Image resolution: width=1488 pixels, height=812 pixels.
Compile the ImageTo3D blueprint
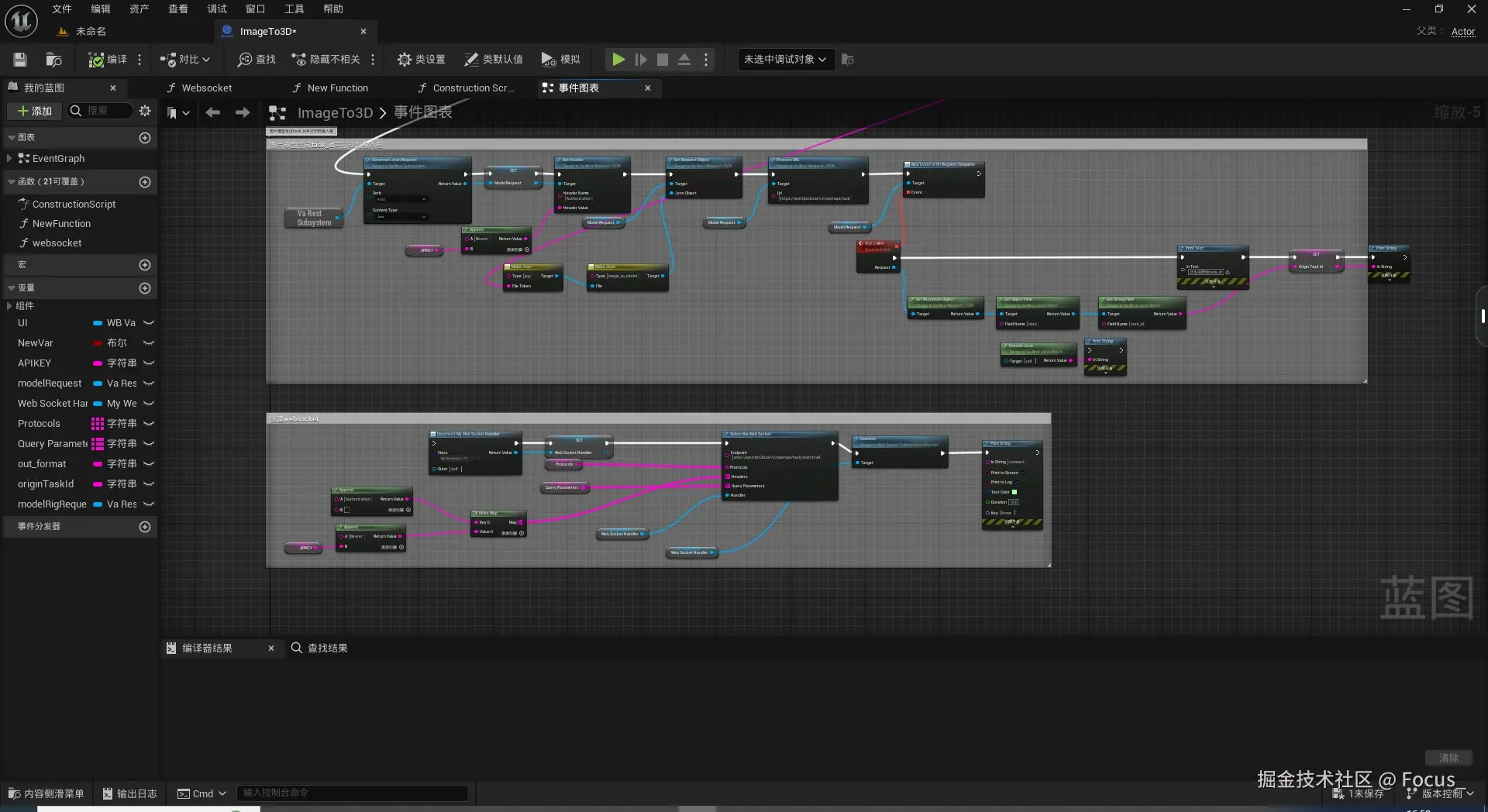(107, 60)
